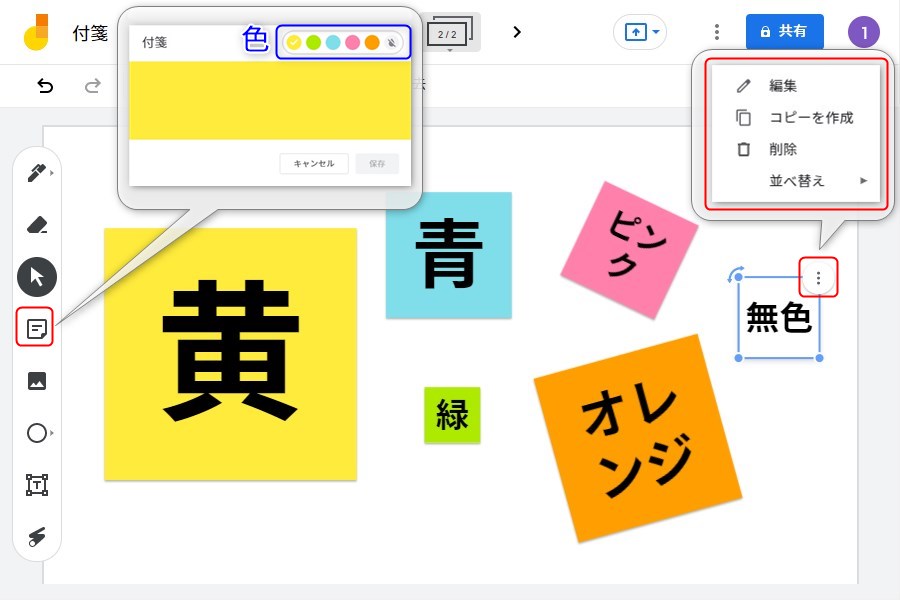Click the Redo arrow
The height and width of the screenshot is (600, 900).
click(92, 86)
